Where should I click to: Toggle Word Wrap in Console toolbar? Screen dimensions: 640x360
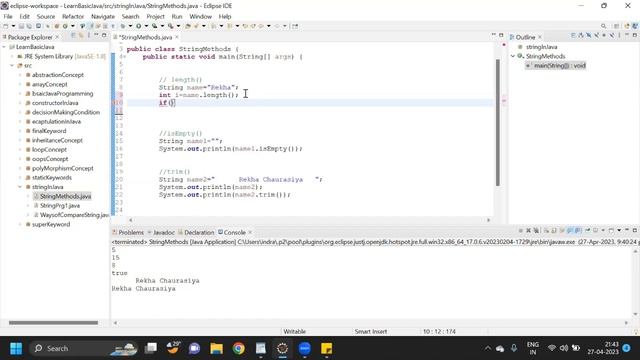tap(562, 231)
